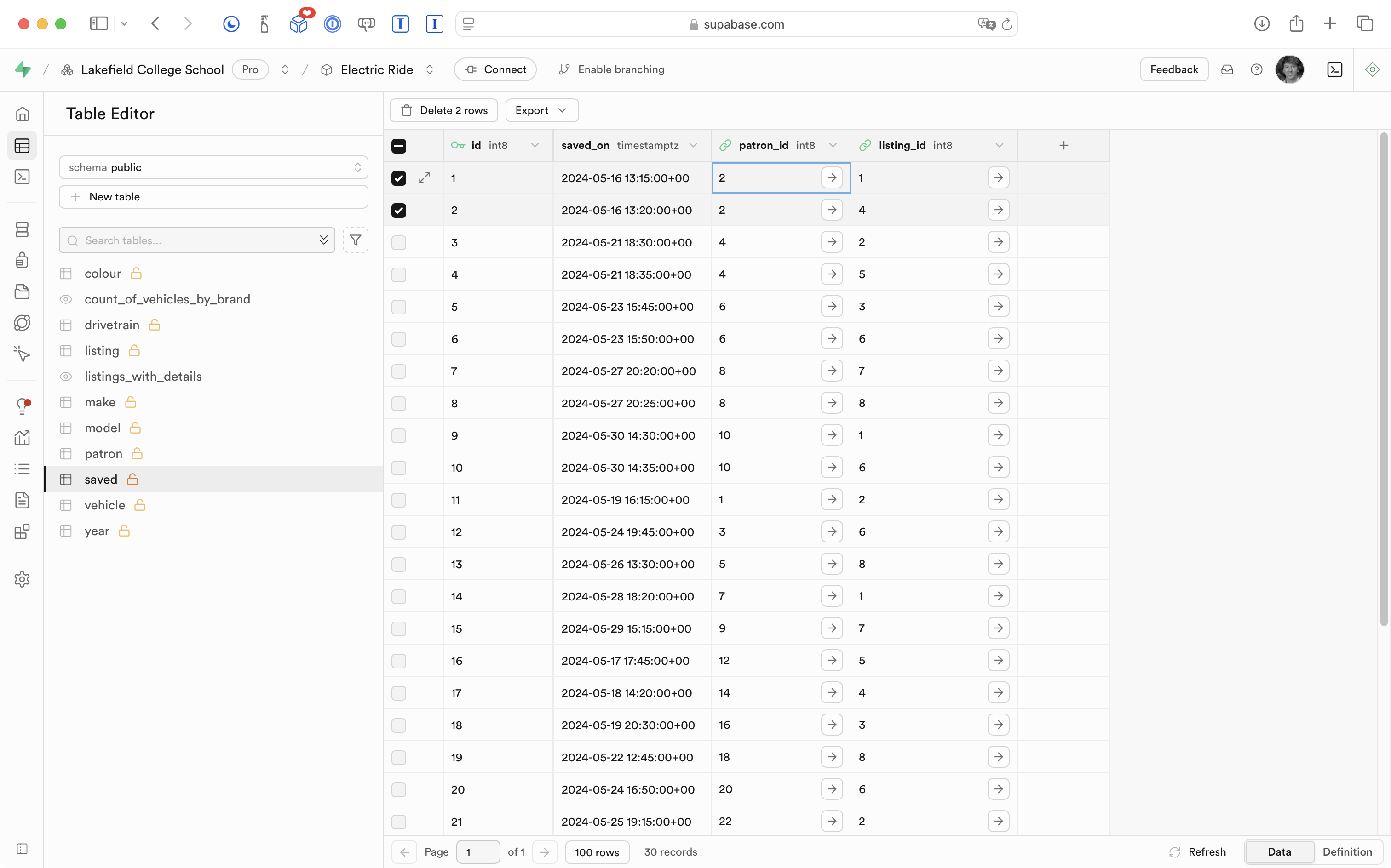
Task: Open the saved_on column menu chevron
Action: click(693, 146)
